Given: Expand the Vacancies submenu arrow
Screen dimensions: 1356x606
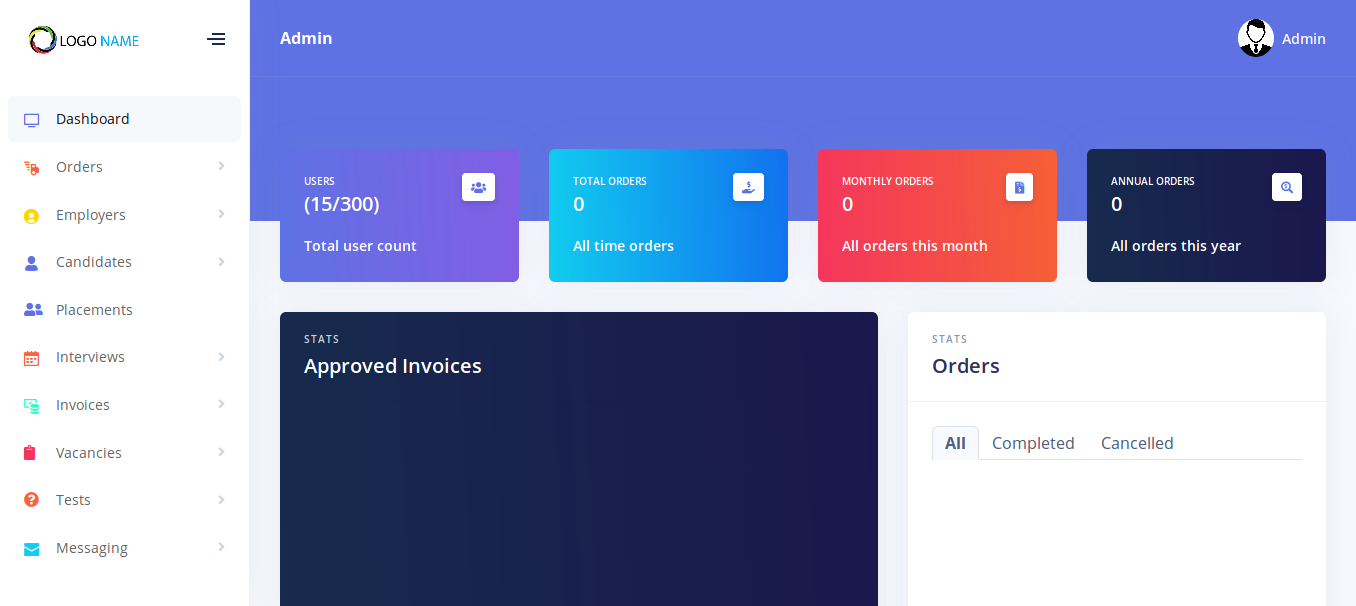Looking at the screenshot, I should 221,452.
